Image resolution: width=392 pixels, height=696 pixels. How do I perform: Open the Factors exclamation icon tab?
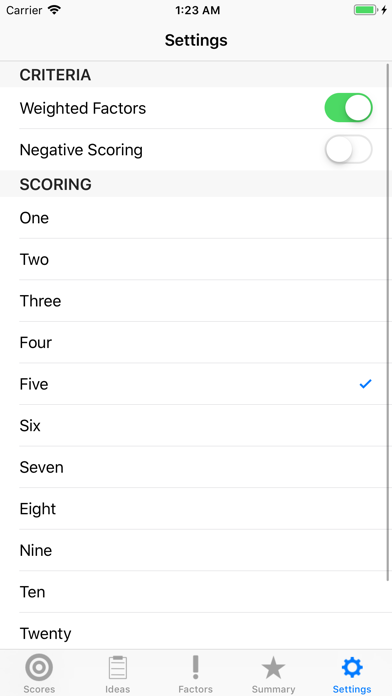tap(195, 674)
